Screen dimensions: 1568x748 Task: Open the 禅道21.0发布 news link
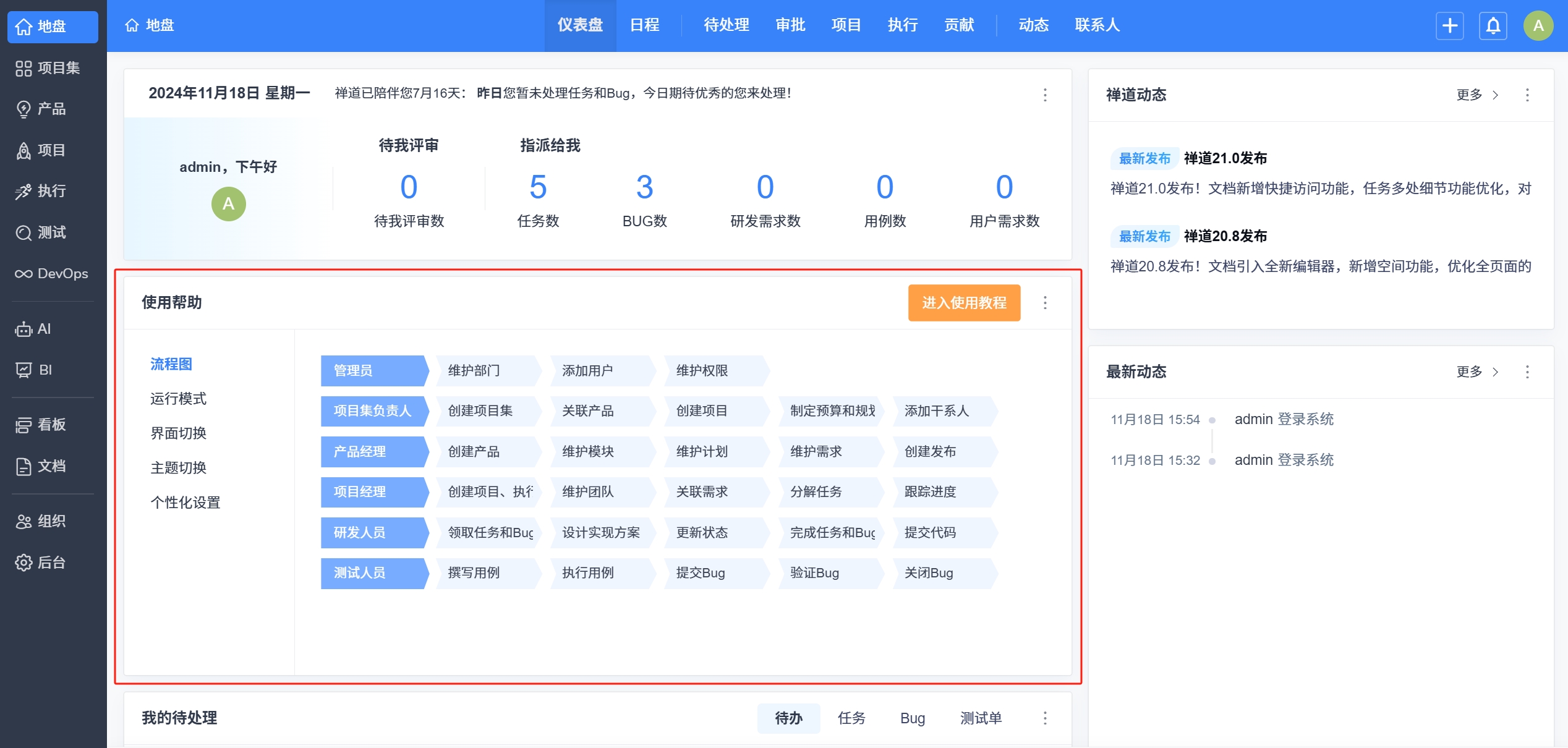(x=1225, y=158)
